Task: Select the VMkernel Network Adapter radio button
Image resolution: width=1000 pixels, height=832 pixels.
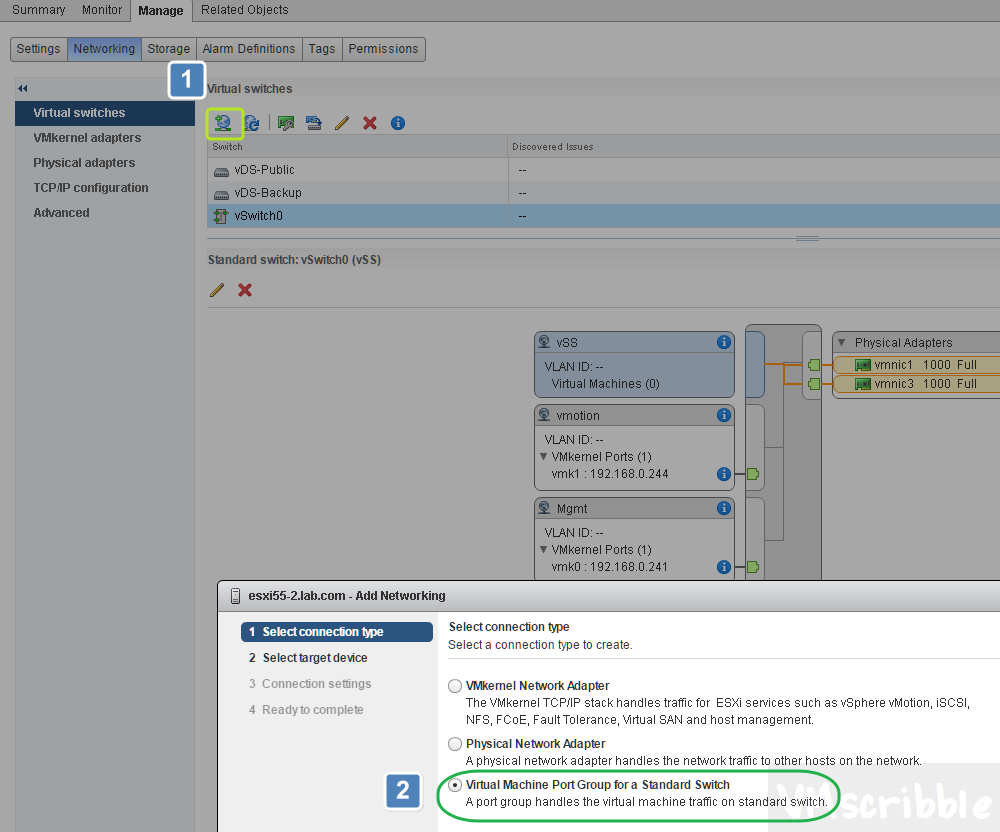Action: point(456,686)
